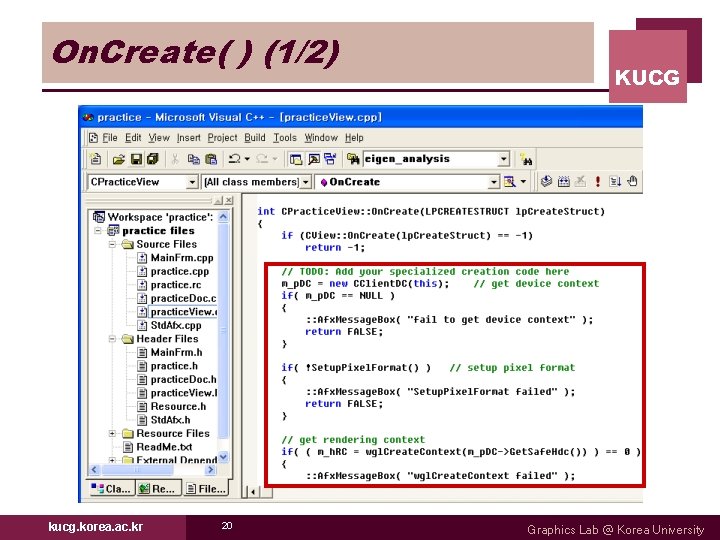Screen dimensions: 720x540
Task: Select practiceDoc.h in Header Files
Action: 183,379
